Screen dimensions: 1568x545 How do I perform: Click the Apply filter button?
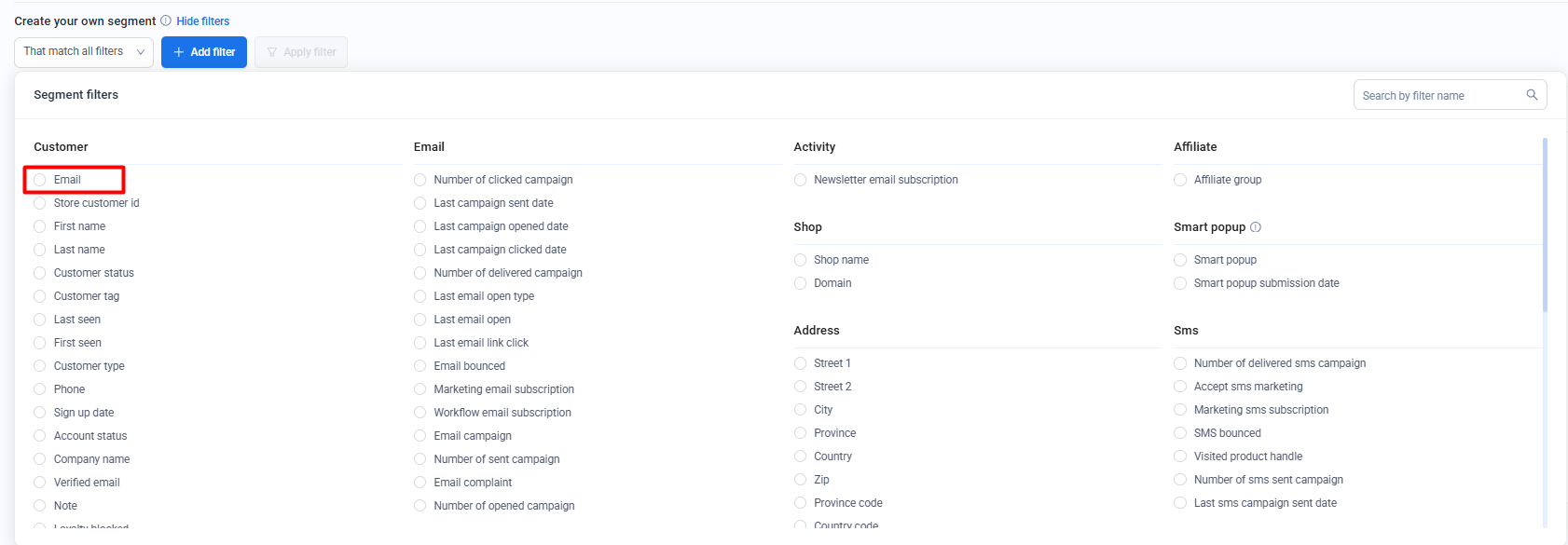301,52
